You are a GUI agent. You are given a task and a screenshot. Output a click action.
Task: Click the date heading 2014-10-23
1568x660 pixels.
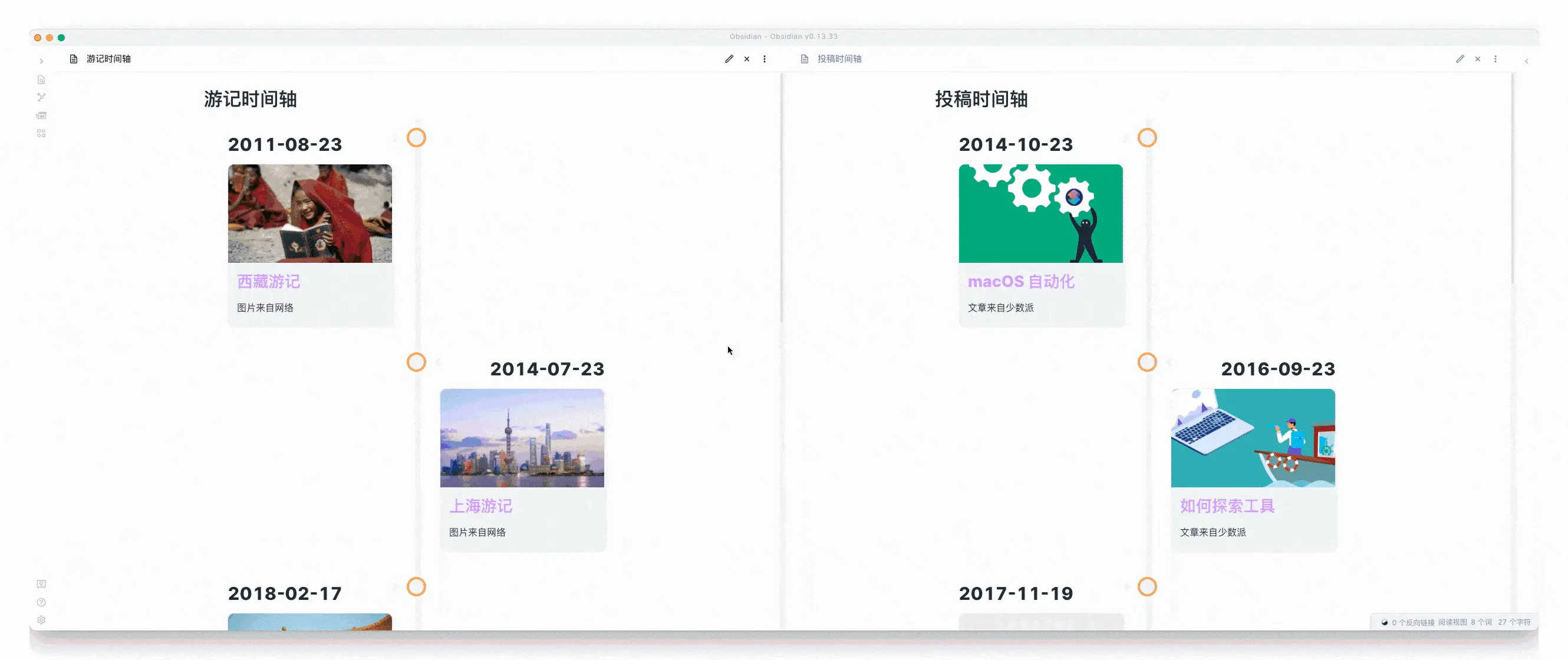1016,145
